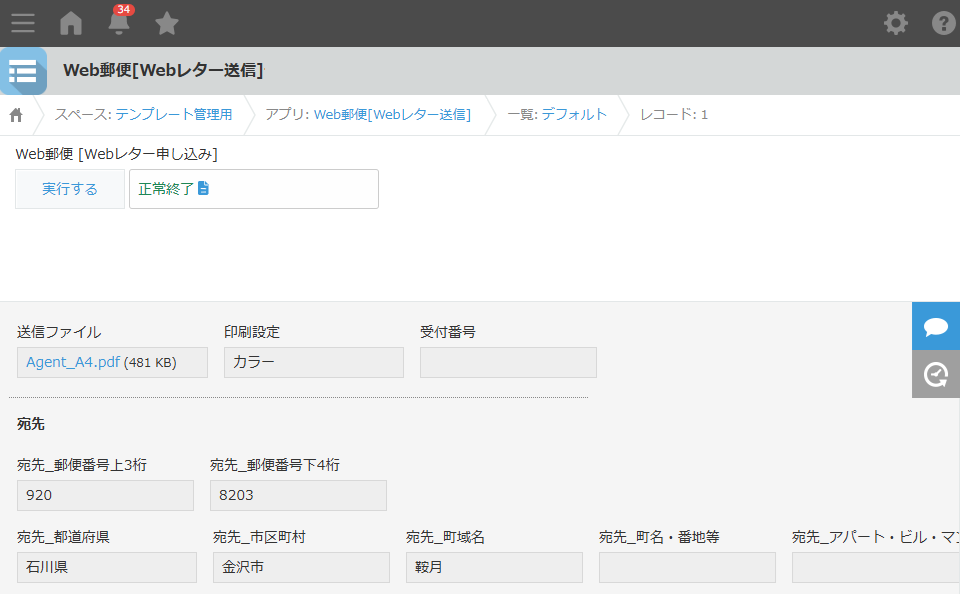
Task: Open the hamburger navigation menu
Action: tap(22, 22)
